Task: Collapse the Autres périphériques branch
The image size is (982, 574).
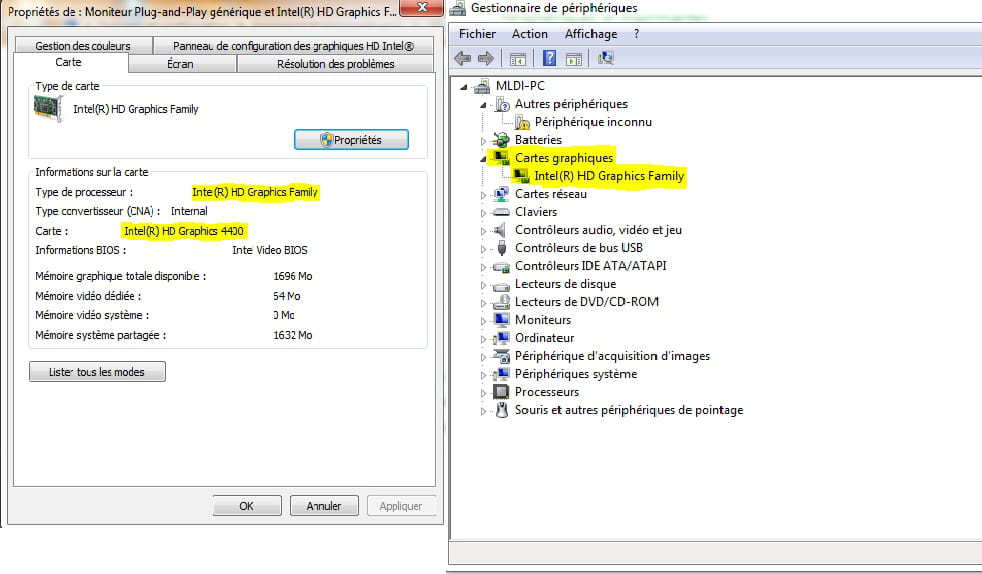Action: (483, 105)
